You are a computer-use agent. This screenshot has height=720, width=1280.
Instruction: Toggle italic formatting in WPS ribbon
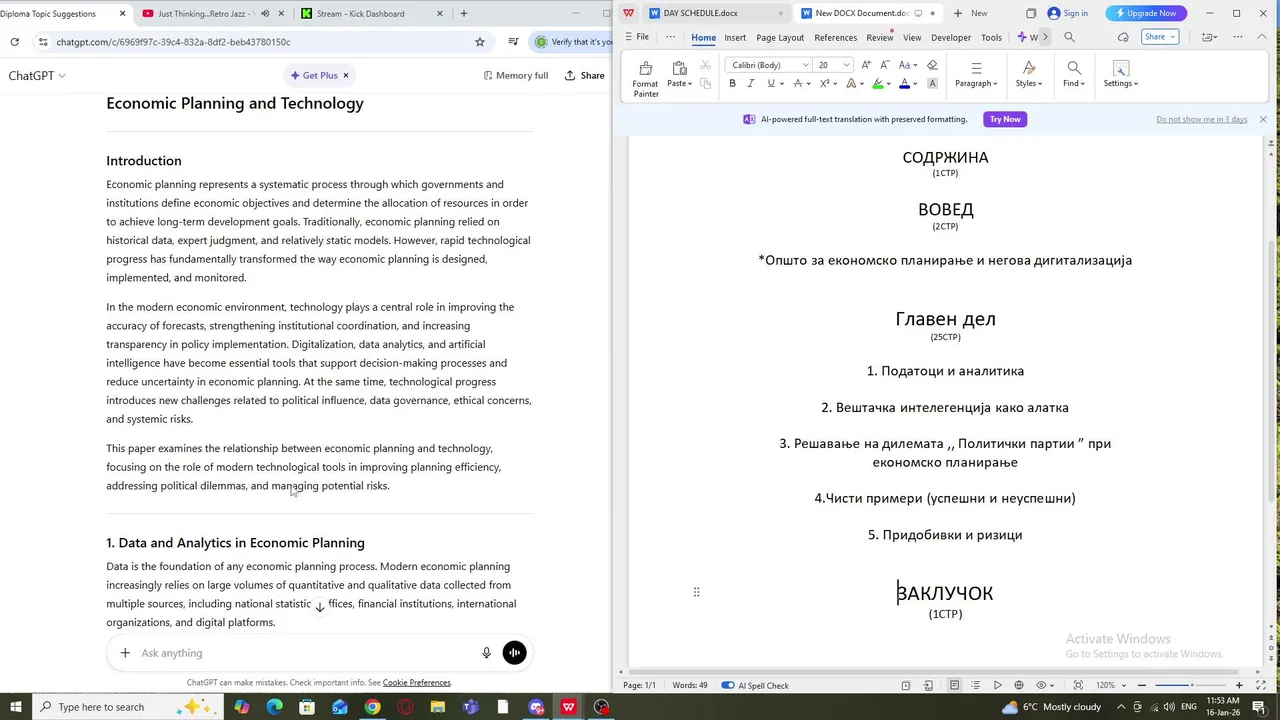tap(751, 84)
